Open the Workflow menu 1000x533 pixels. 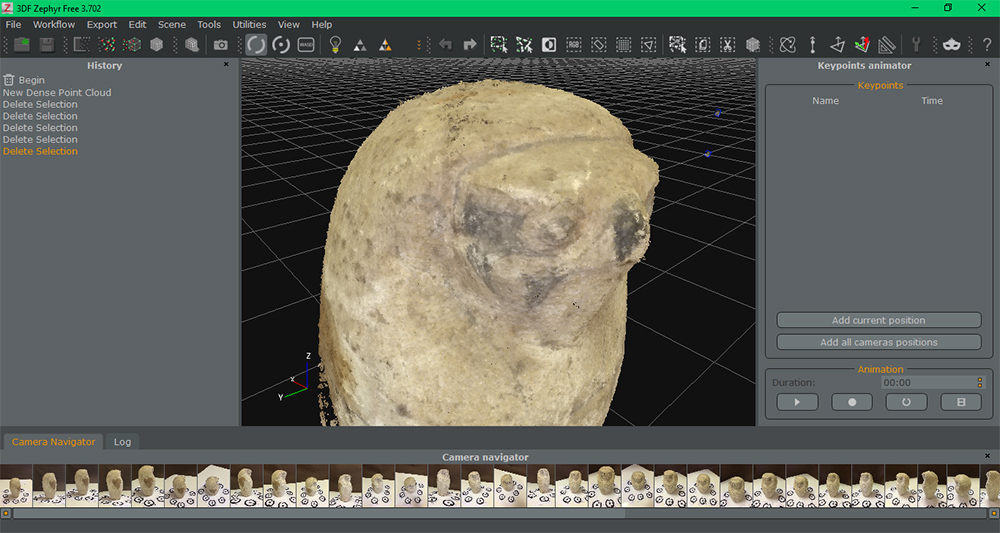(54, 24)
